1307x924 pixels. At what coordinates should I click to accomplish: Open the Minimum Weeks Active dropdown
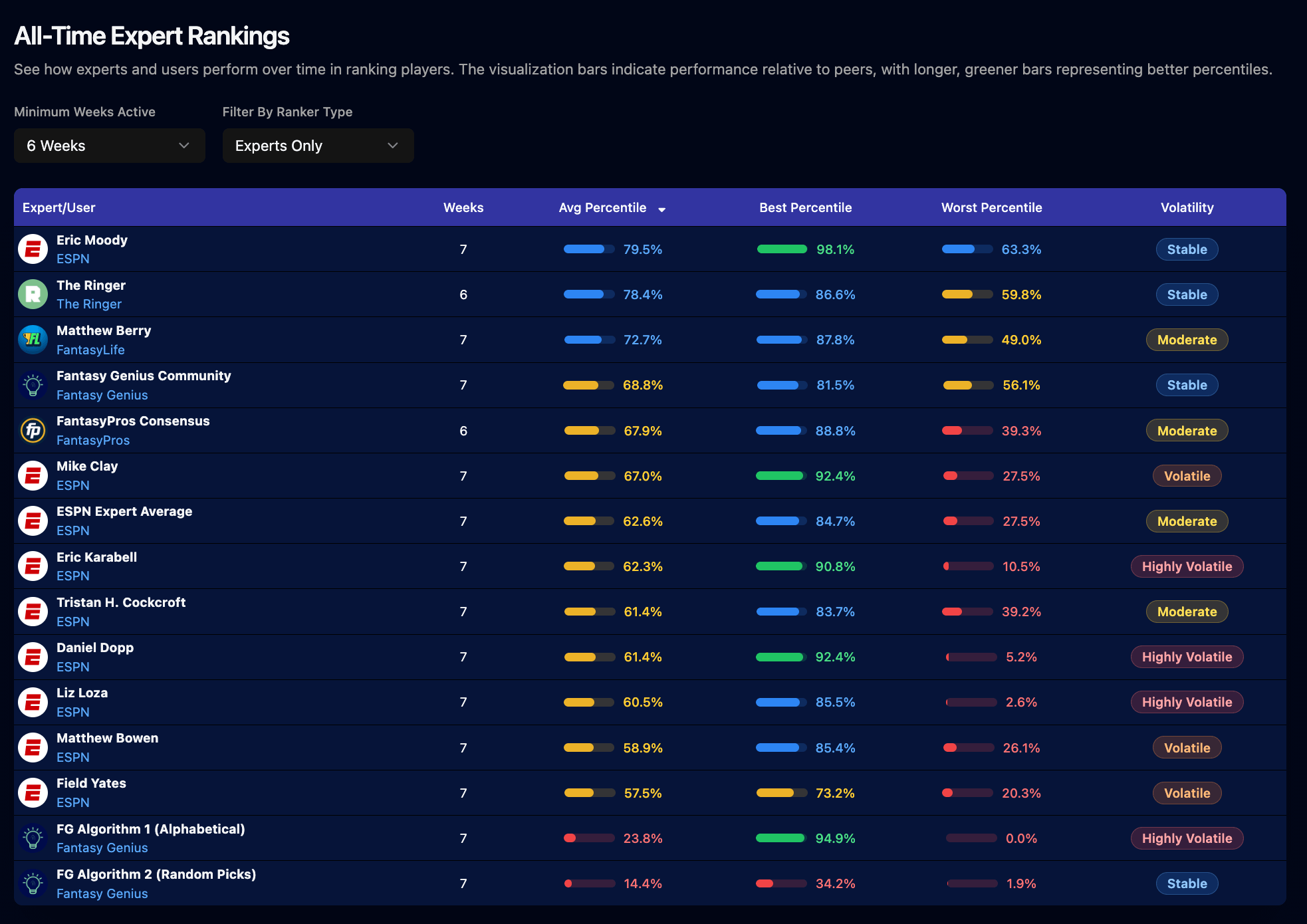[x=109, y=146]
